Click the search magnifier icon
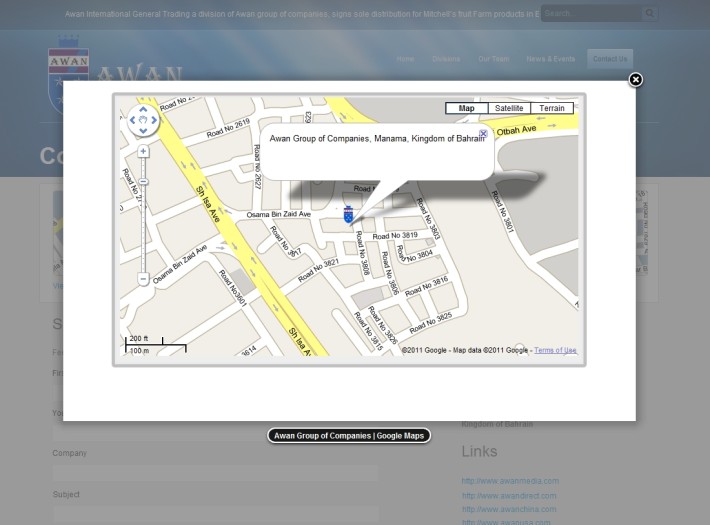This screenshot has width=710, height=525. 650,14
